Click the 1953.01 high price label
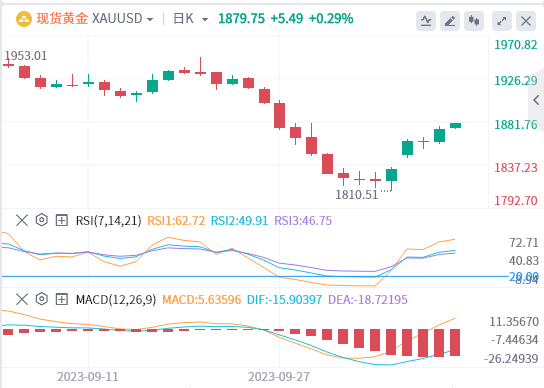The width and height of the screenshot is (544, 388). point(26,56)
